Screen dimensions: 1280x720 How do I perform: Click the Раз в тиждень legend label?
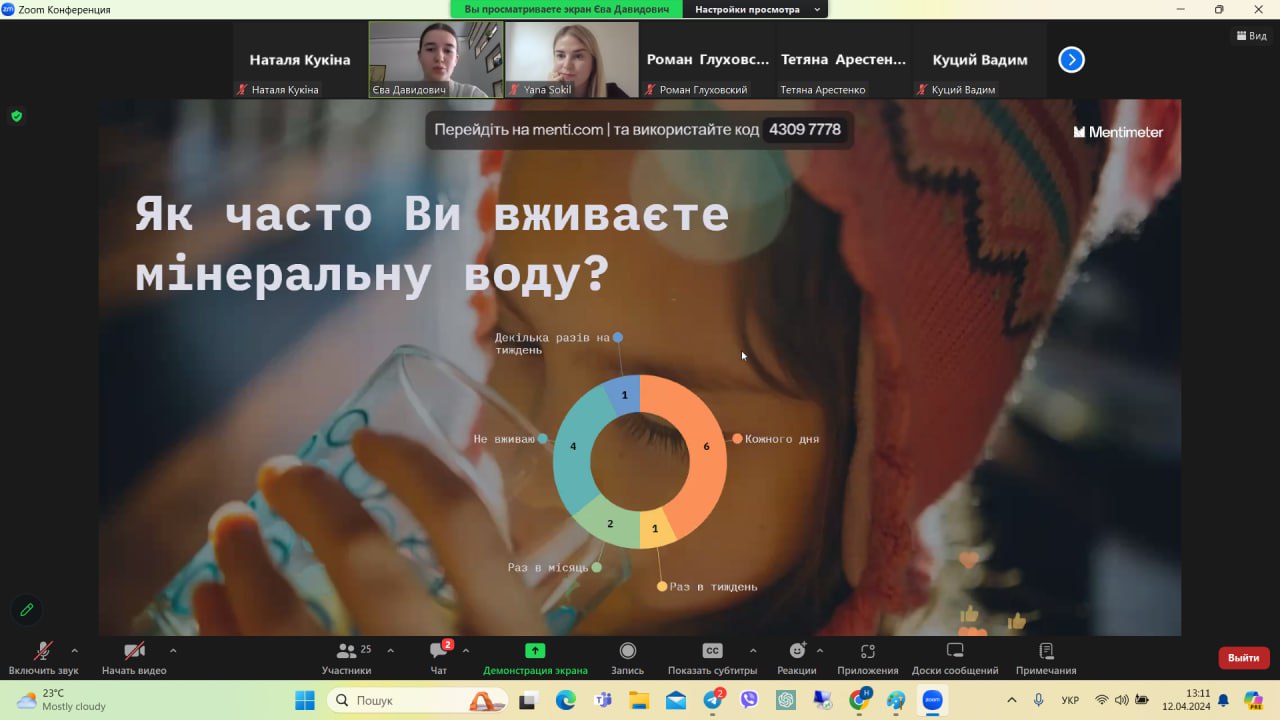click(x=714, y=587)
